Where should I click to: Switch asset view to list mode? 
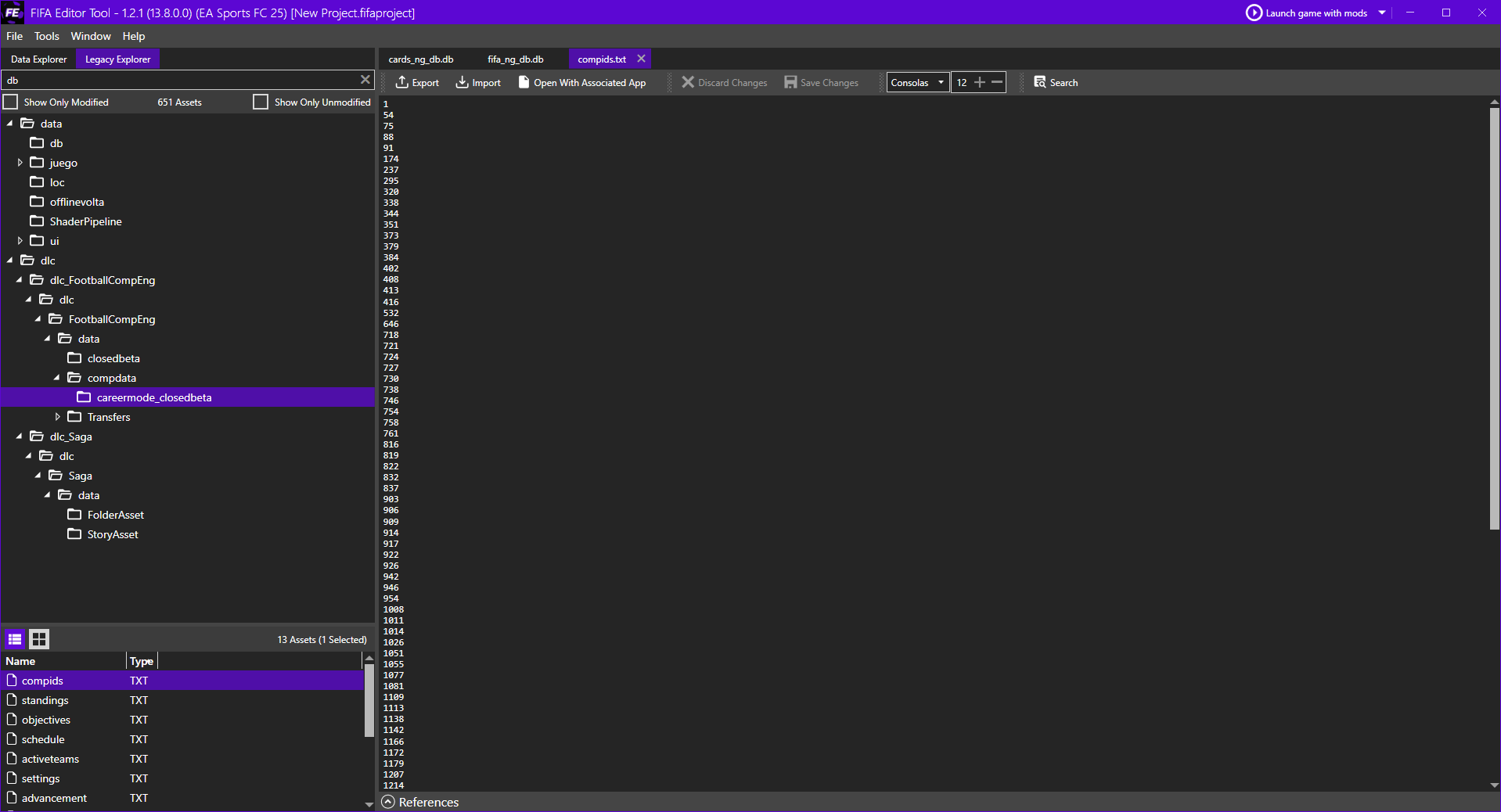pyautogui.click(x=15, y=639)
